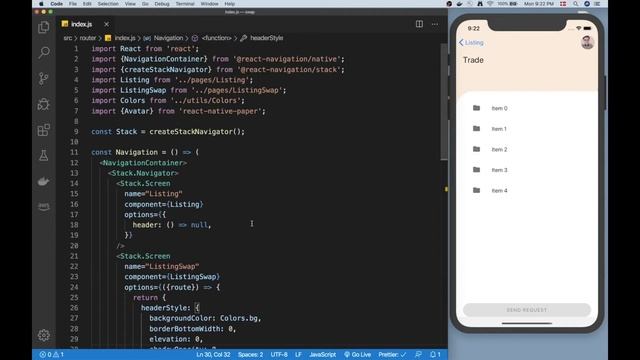Tap the SEND REQUEST button in the simulator
The height and width of the screenshot is (360, 640).
point(527,310)
